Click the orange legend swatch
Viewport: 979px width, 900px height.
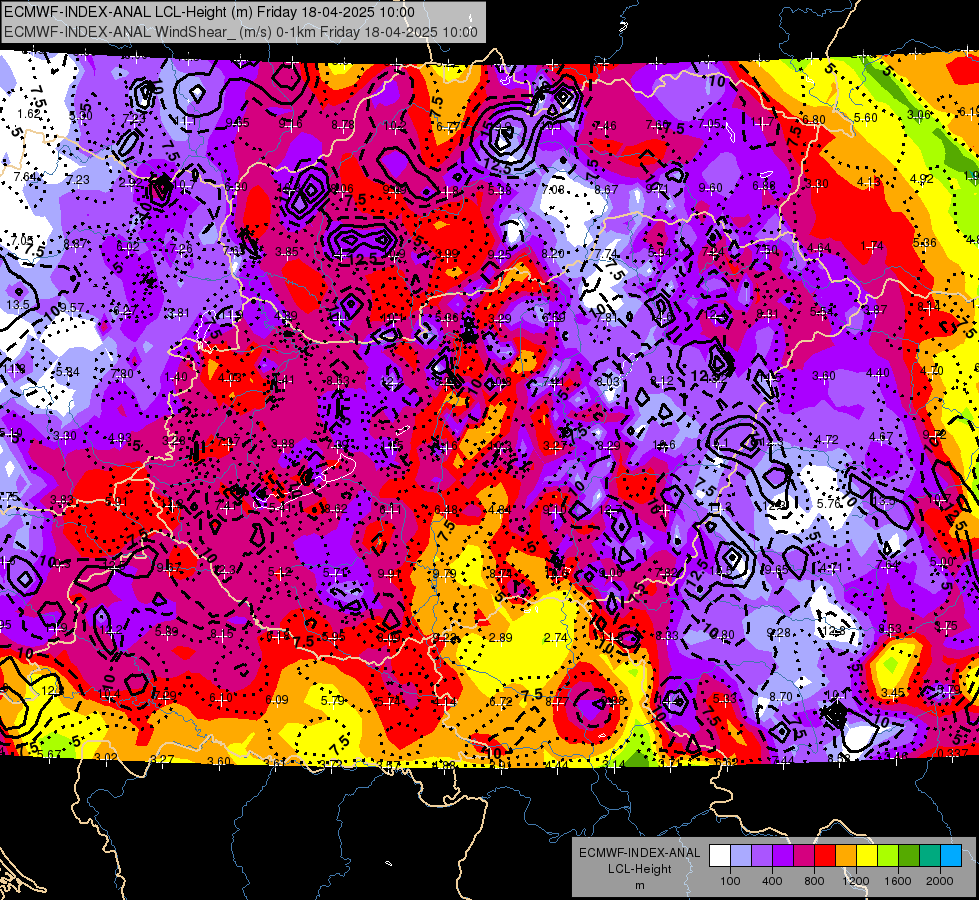[845, 856]
